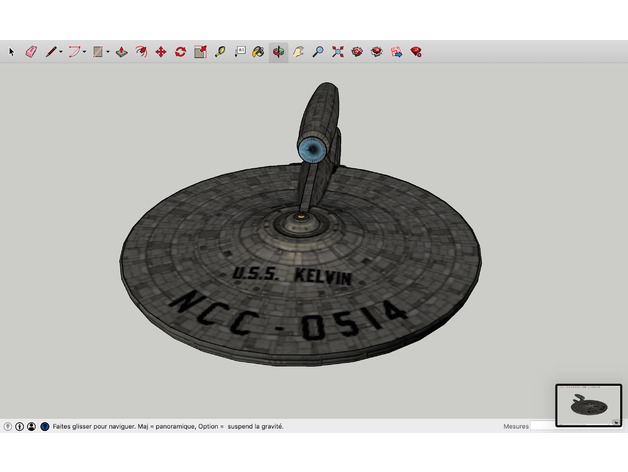
Task: Click the Mesures label
Action: click(516, 427)
